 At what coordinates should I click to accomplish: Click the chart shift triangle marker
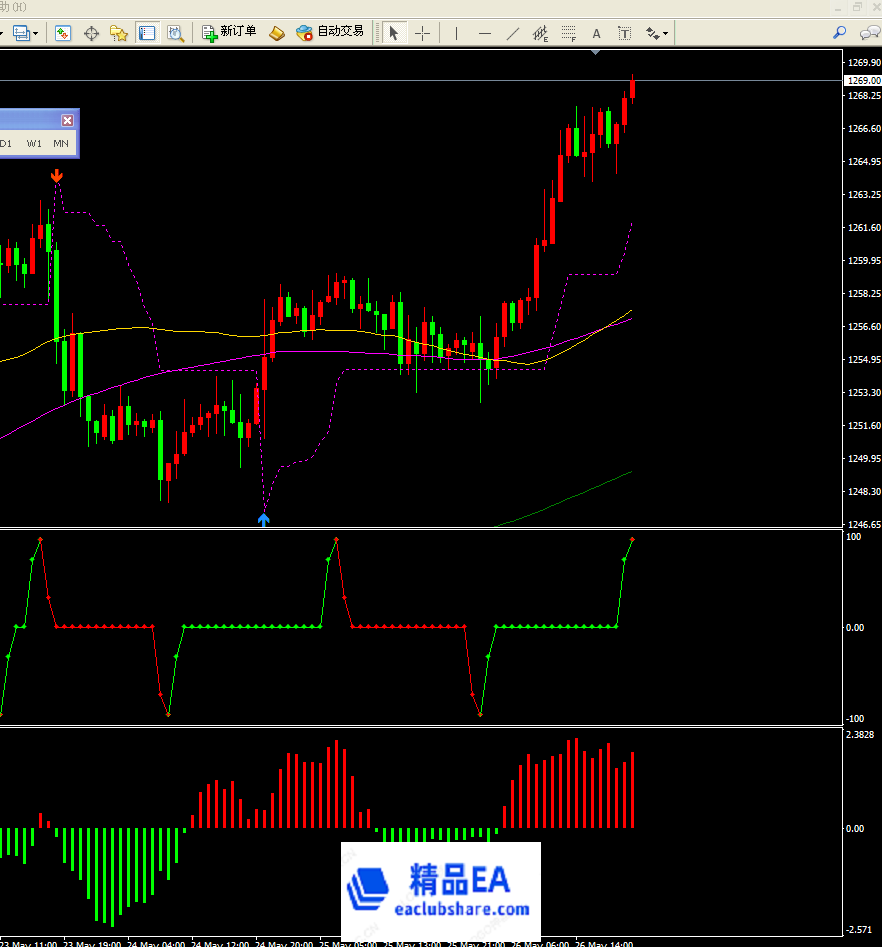[x=596, y=51]
